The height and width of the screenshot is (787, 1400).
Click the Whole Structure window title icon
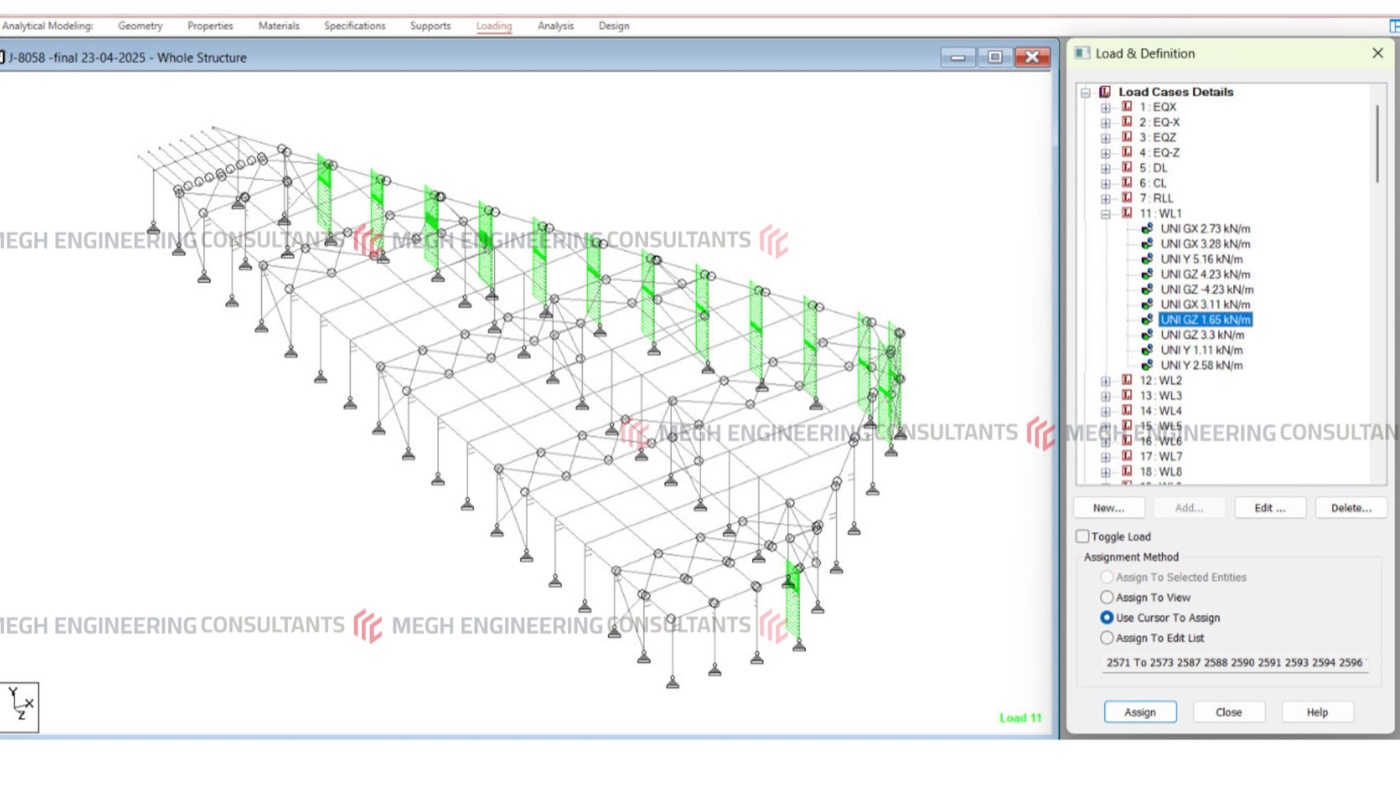3,57
